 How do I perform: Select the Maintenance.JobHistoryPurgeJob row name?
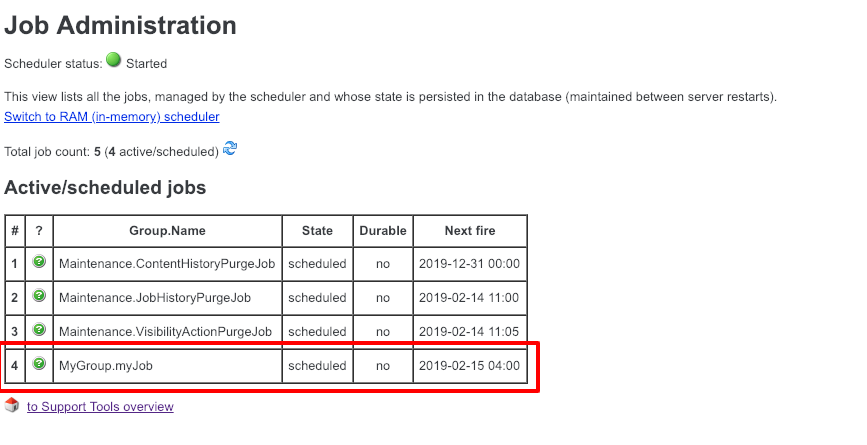pos(155,298)
